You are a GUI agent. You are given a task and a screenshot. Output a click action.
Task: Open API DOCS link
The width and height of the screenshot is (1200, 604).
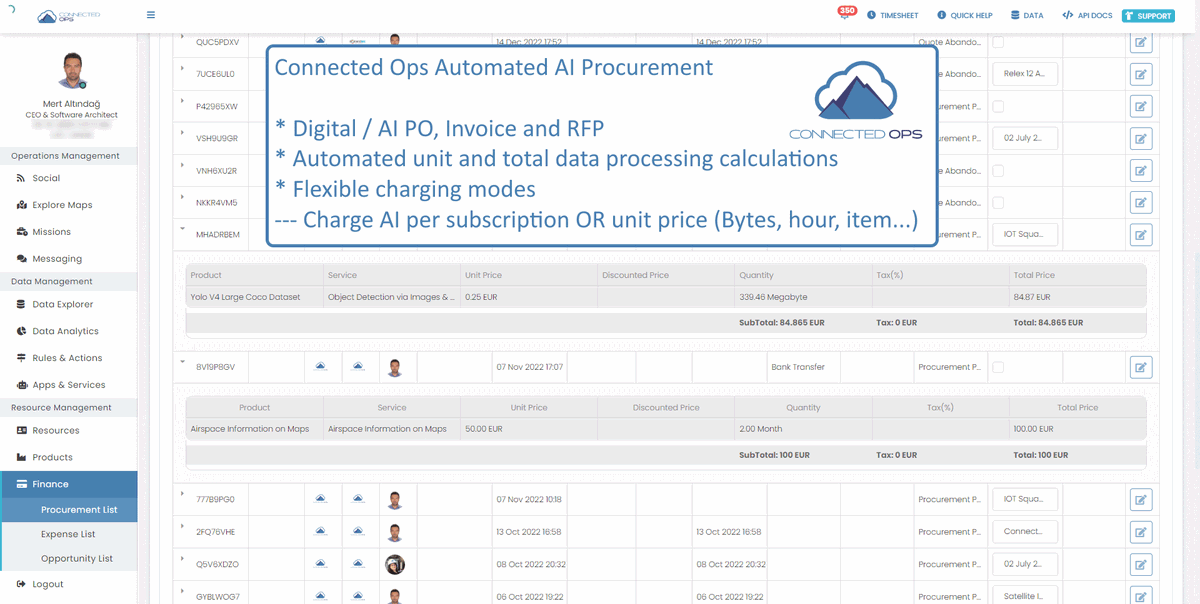[1087, 15]
